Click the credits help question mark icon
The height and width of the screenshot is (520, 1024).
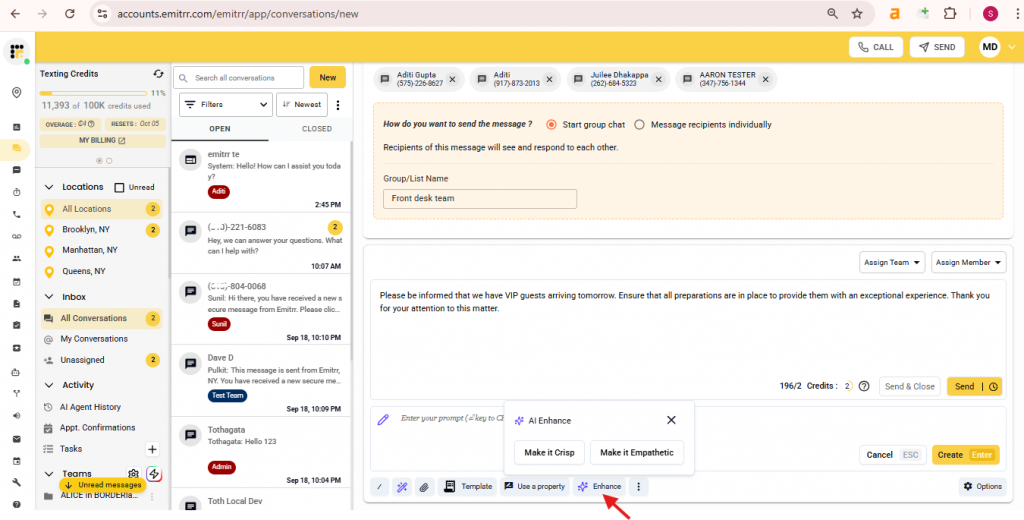(863, 386)
